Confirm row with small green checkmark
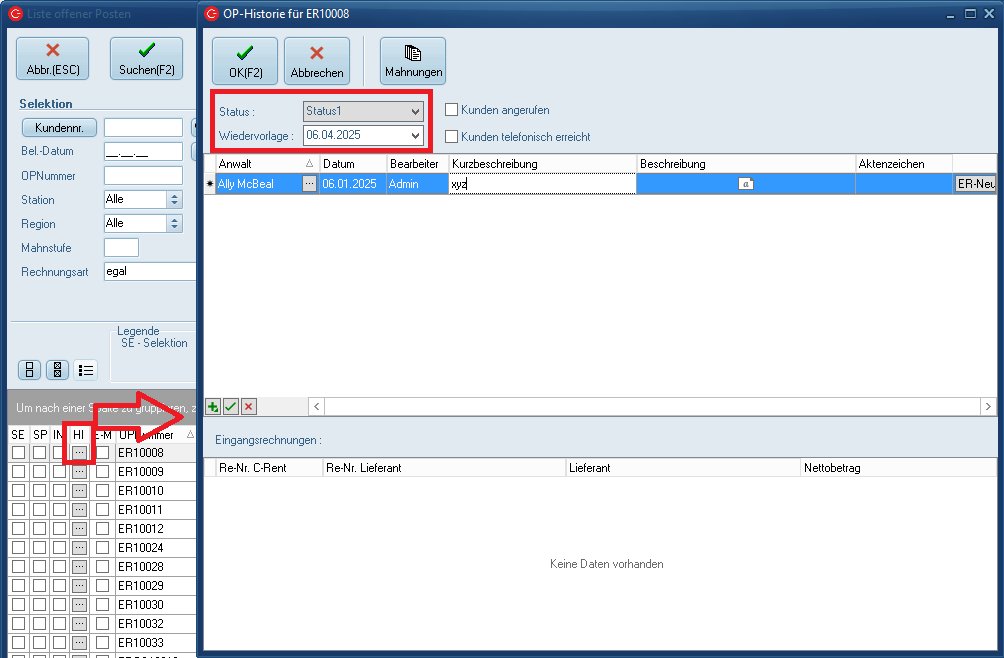The height and width of the screenshot is (658, 1004). (230, 406)
